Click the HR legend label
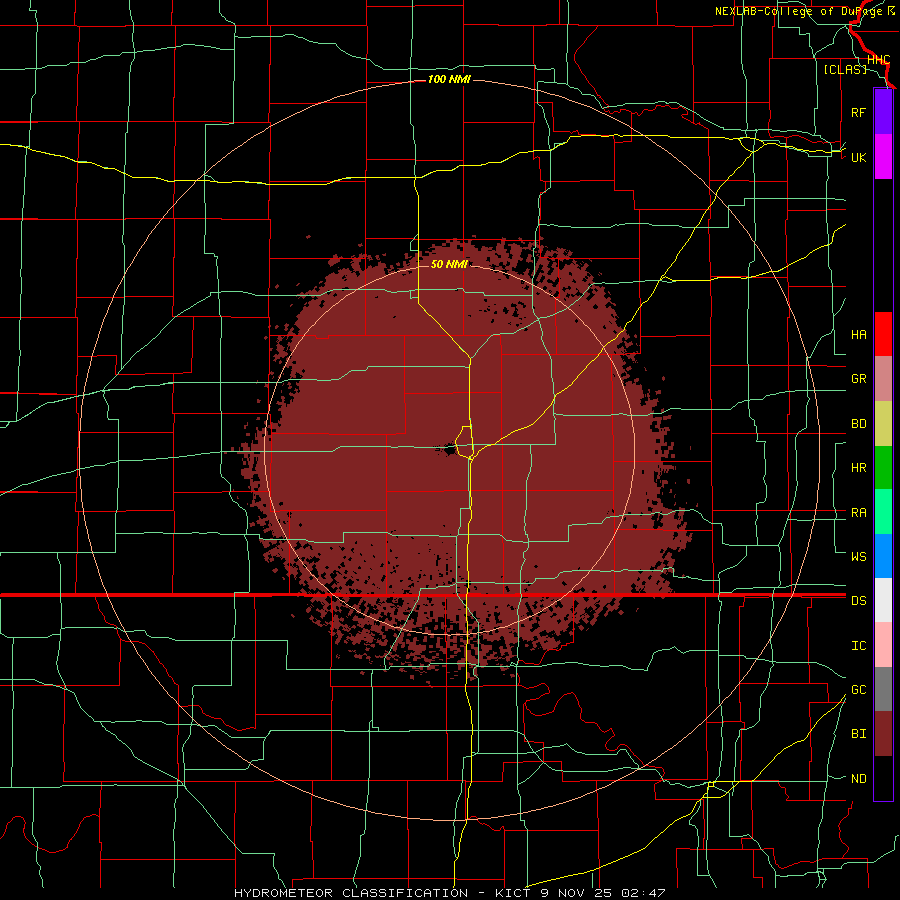The width and height of the screenshot is (900, 900). click(x=858, y=468)
